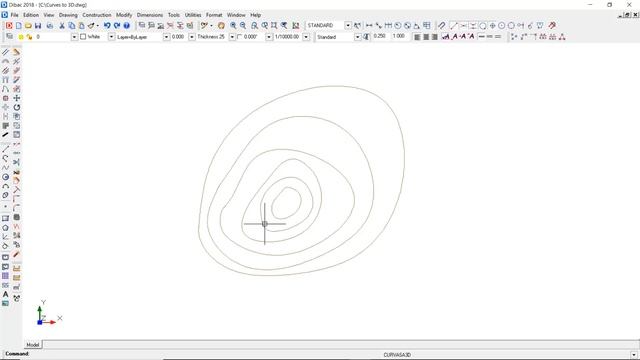The height and width of the screenshot is (360, 640).
Task: Click the CURVASA3D command text
Action: 397,355
